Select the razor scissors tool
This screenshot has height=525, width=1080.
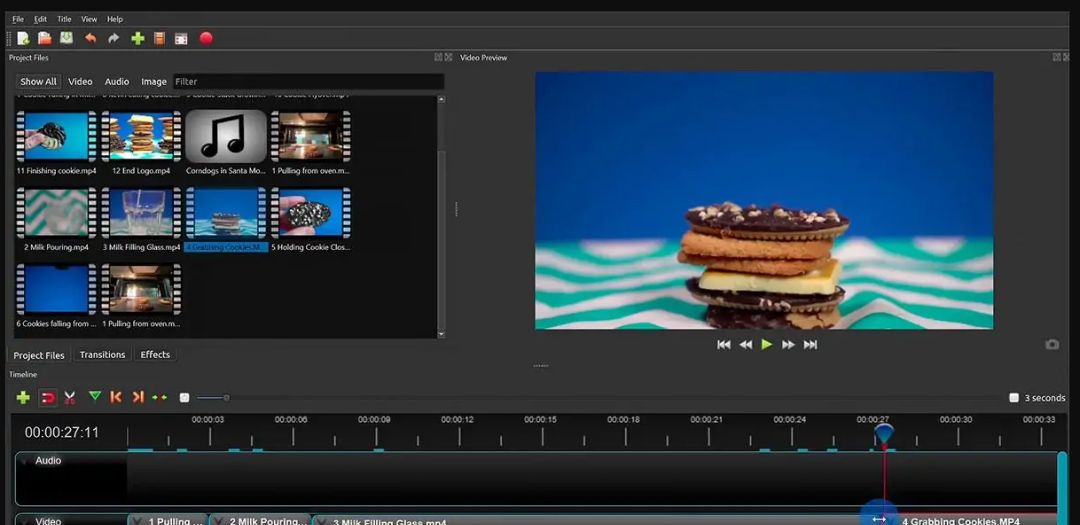point(70,398)
